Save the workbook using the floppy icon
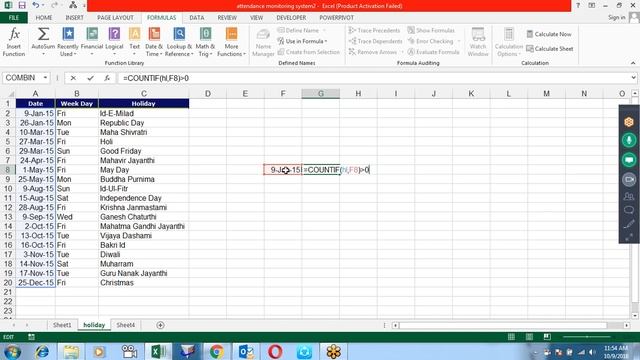The image size is (640, 360). (22, 5)
